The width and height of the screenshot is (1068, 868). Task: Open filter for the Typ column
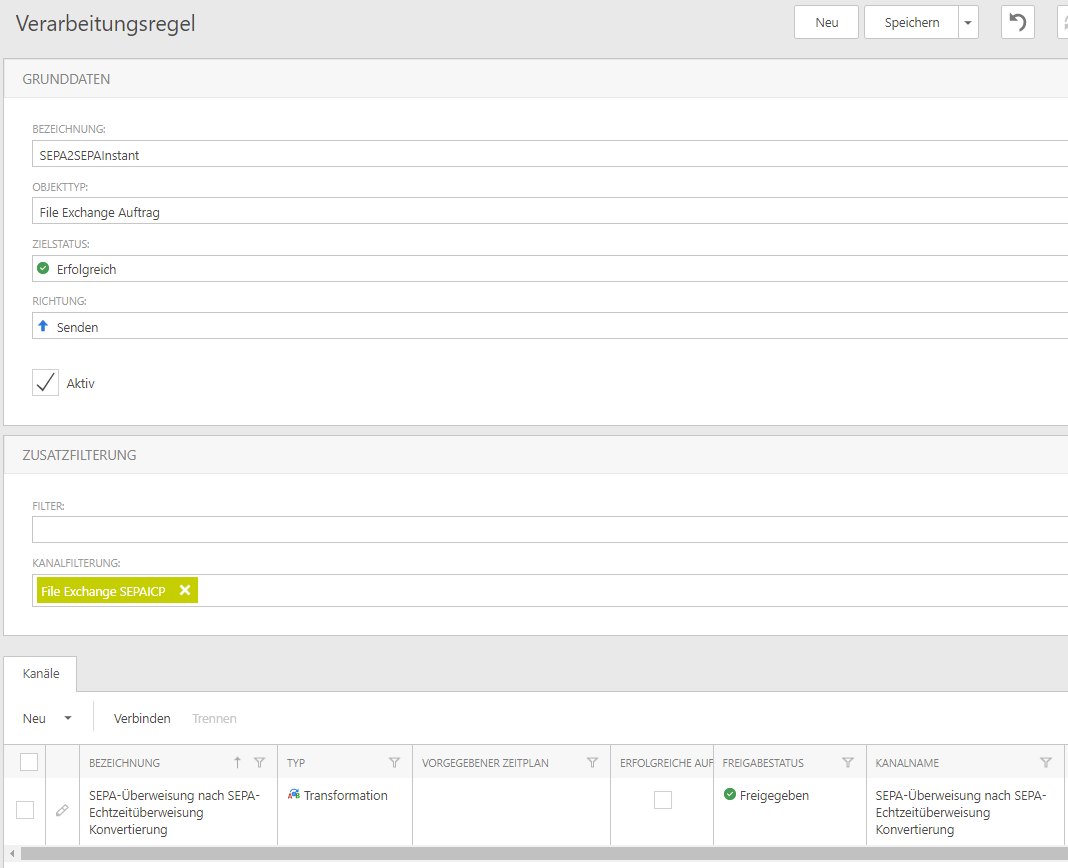click(394, 763)
